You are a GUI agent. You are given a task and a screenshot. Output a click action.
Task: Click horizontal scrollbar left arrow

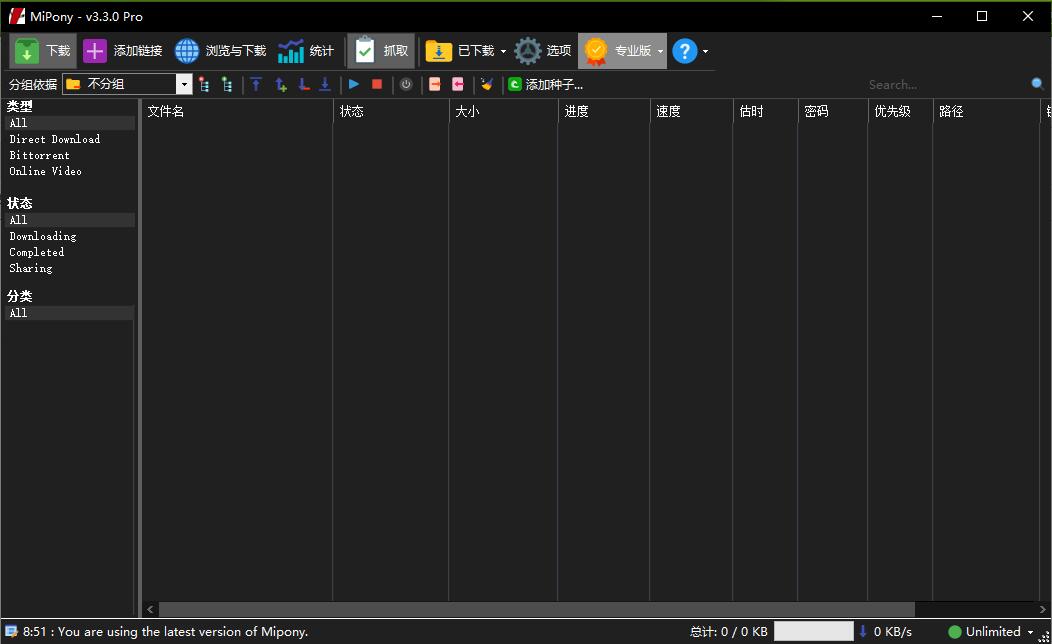[x=150, y=609]
